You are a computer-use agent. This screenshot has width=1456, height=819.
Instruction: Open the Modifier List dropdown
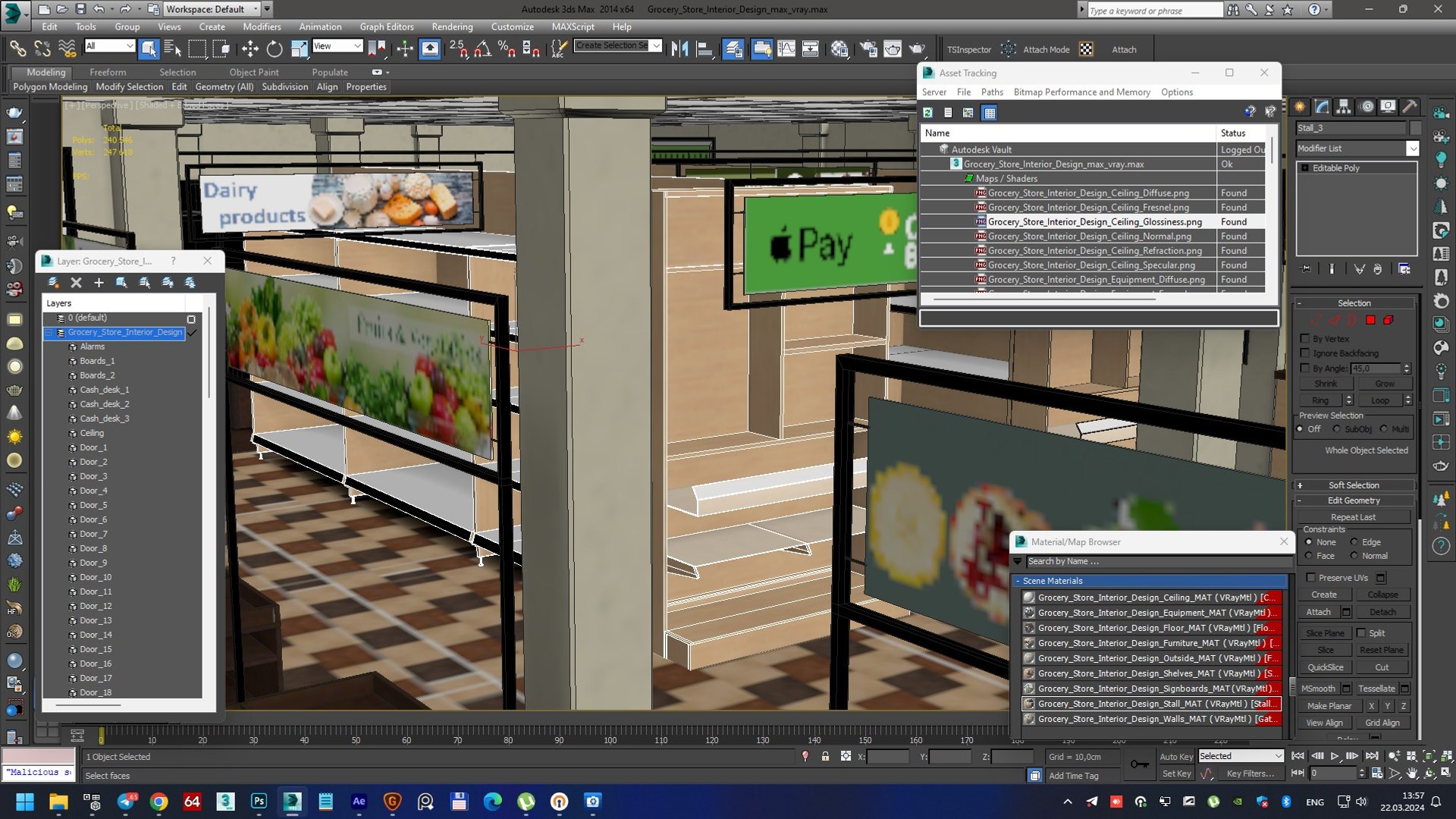[x=1412, y=149]
